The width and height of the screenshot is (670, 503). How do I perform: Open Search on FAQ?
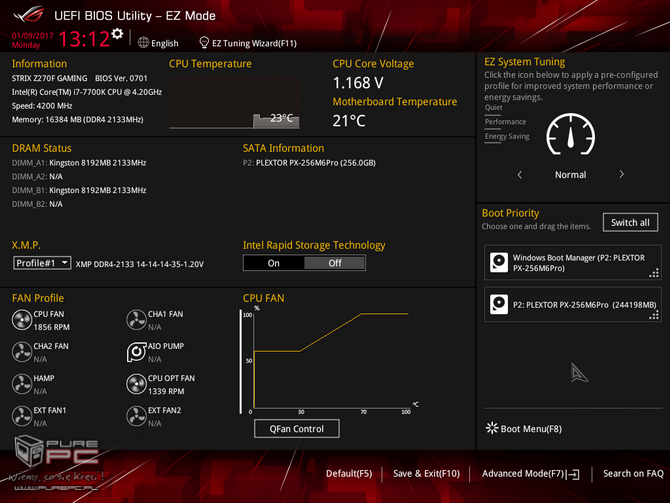tap(633, 474)
